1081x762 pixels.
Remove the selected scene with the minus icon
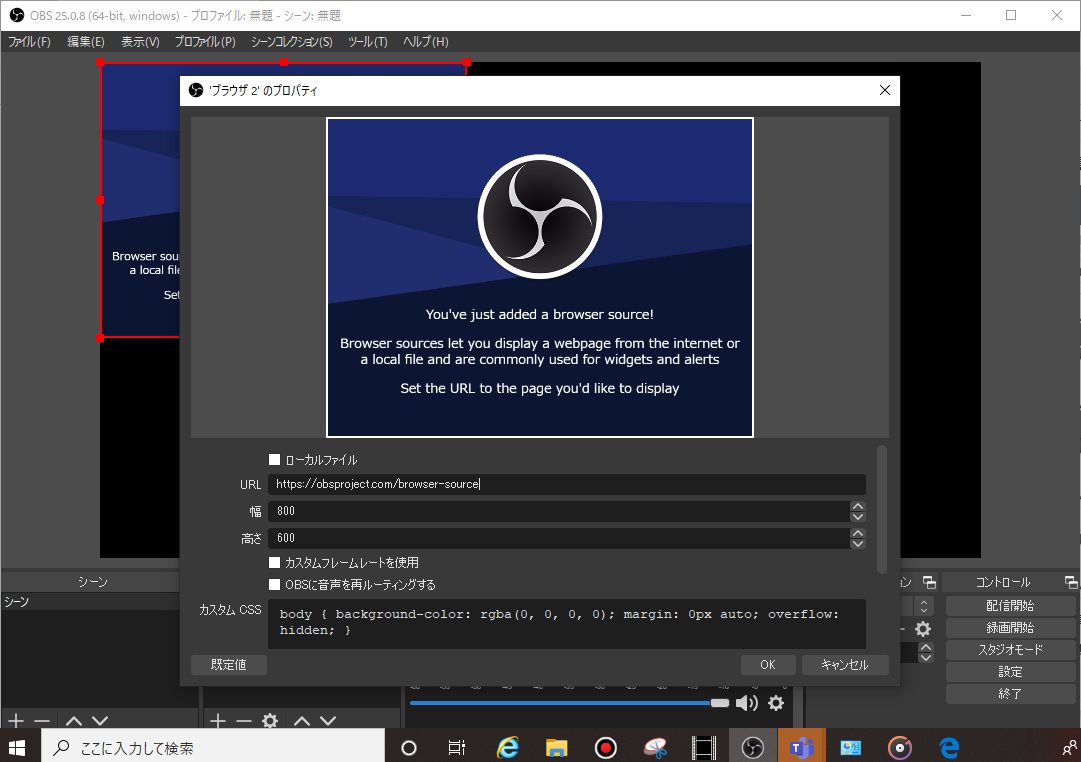pyautogui.click(x=42, y=721)
